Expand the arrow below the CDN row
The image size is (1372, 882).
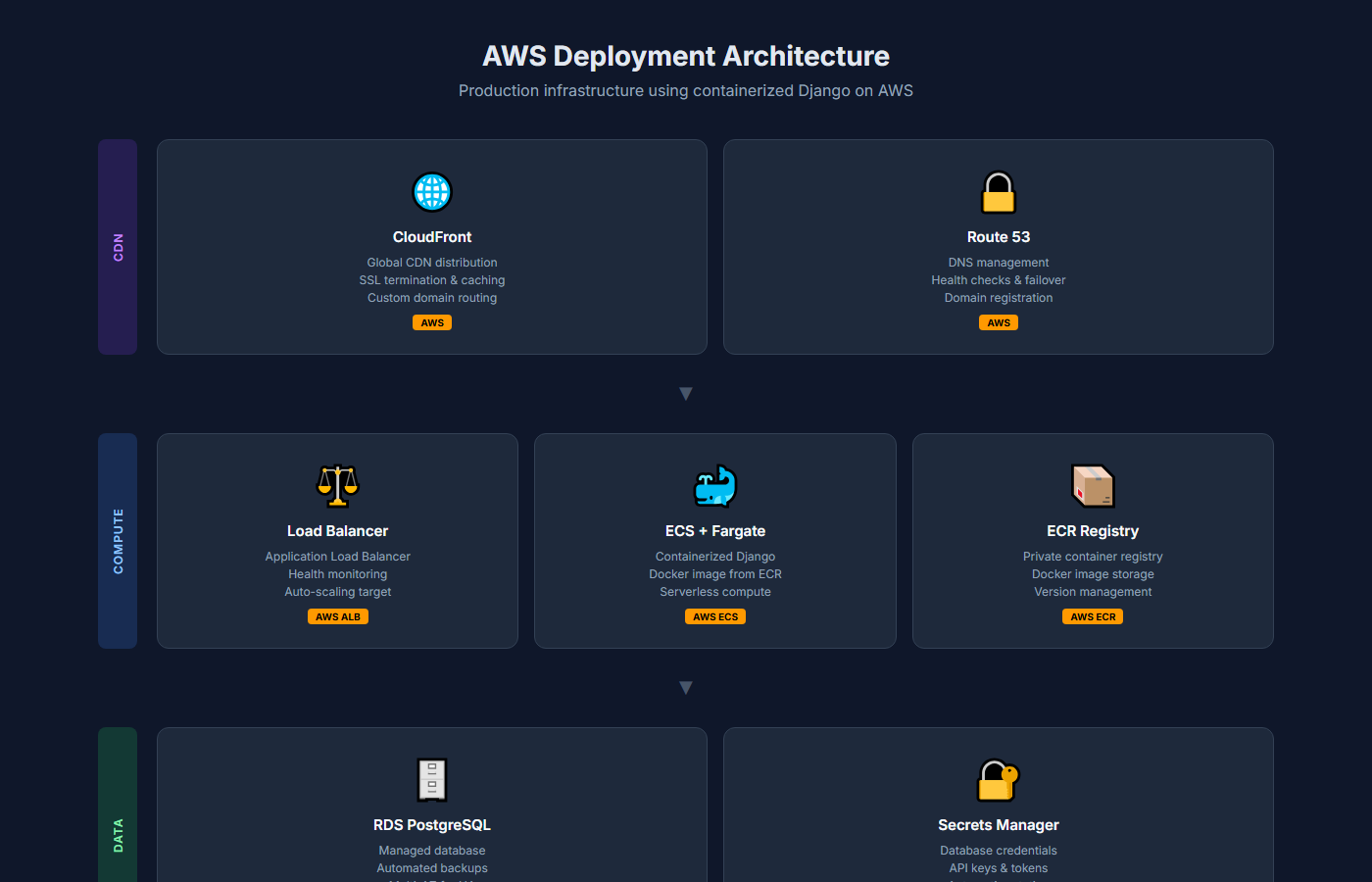point(686,392)
